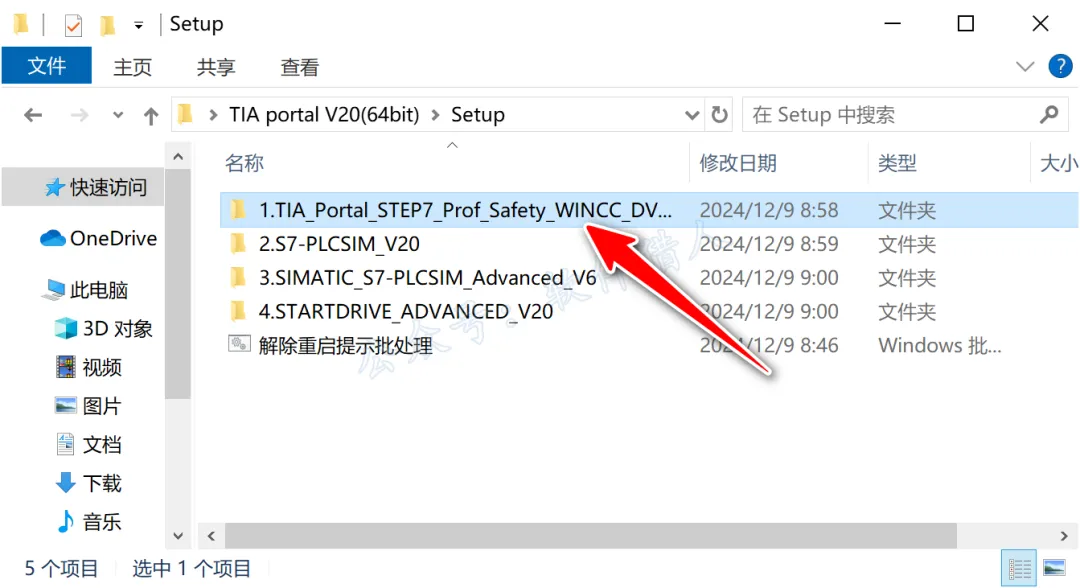Click the horizontal scrollbar right arrow
Viewport: 1080px width, 588px height.
pos(1063,536)
